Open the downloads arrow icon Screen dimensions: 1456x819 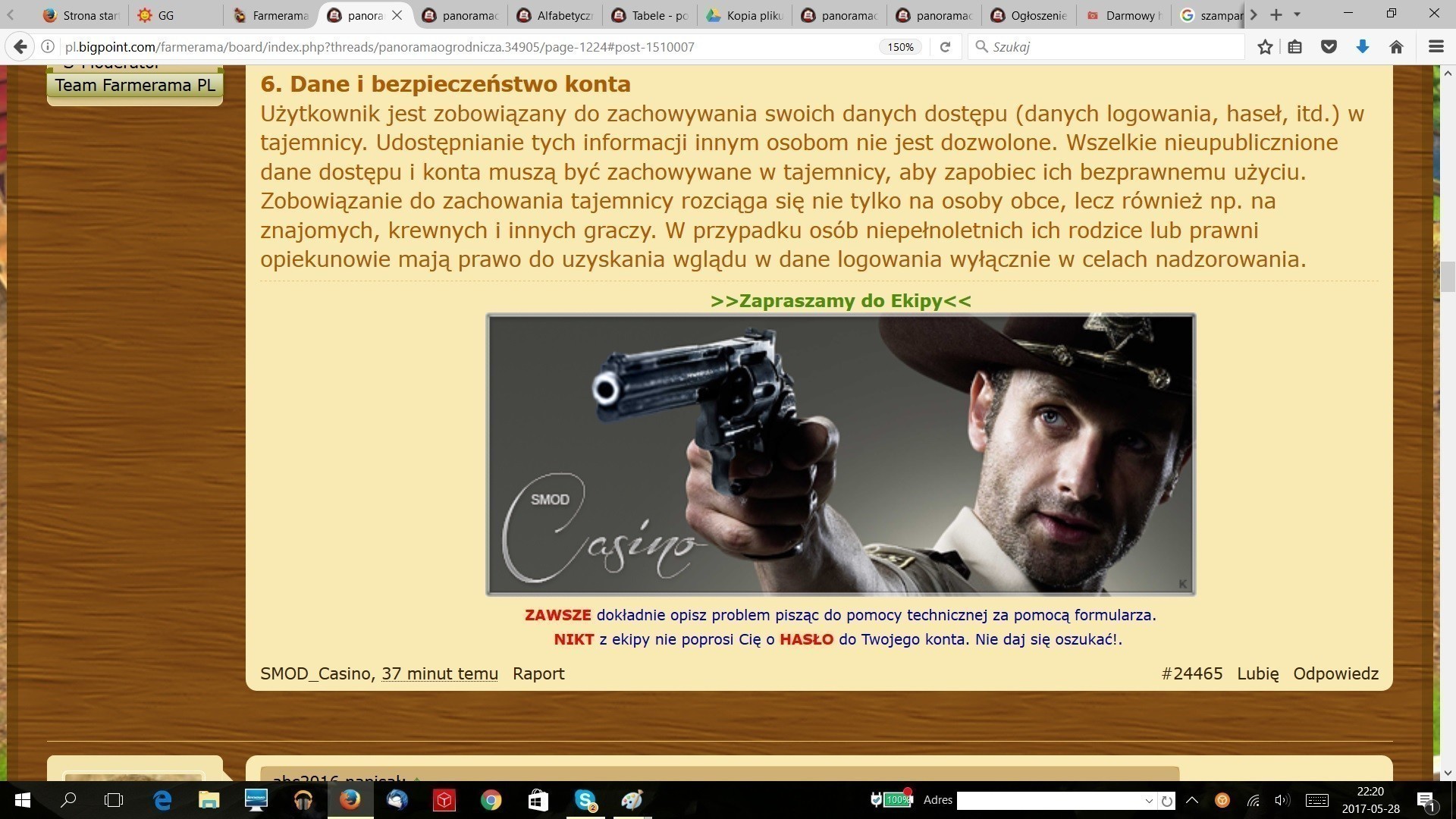point(1362,47)
